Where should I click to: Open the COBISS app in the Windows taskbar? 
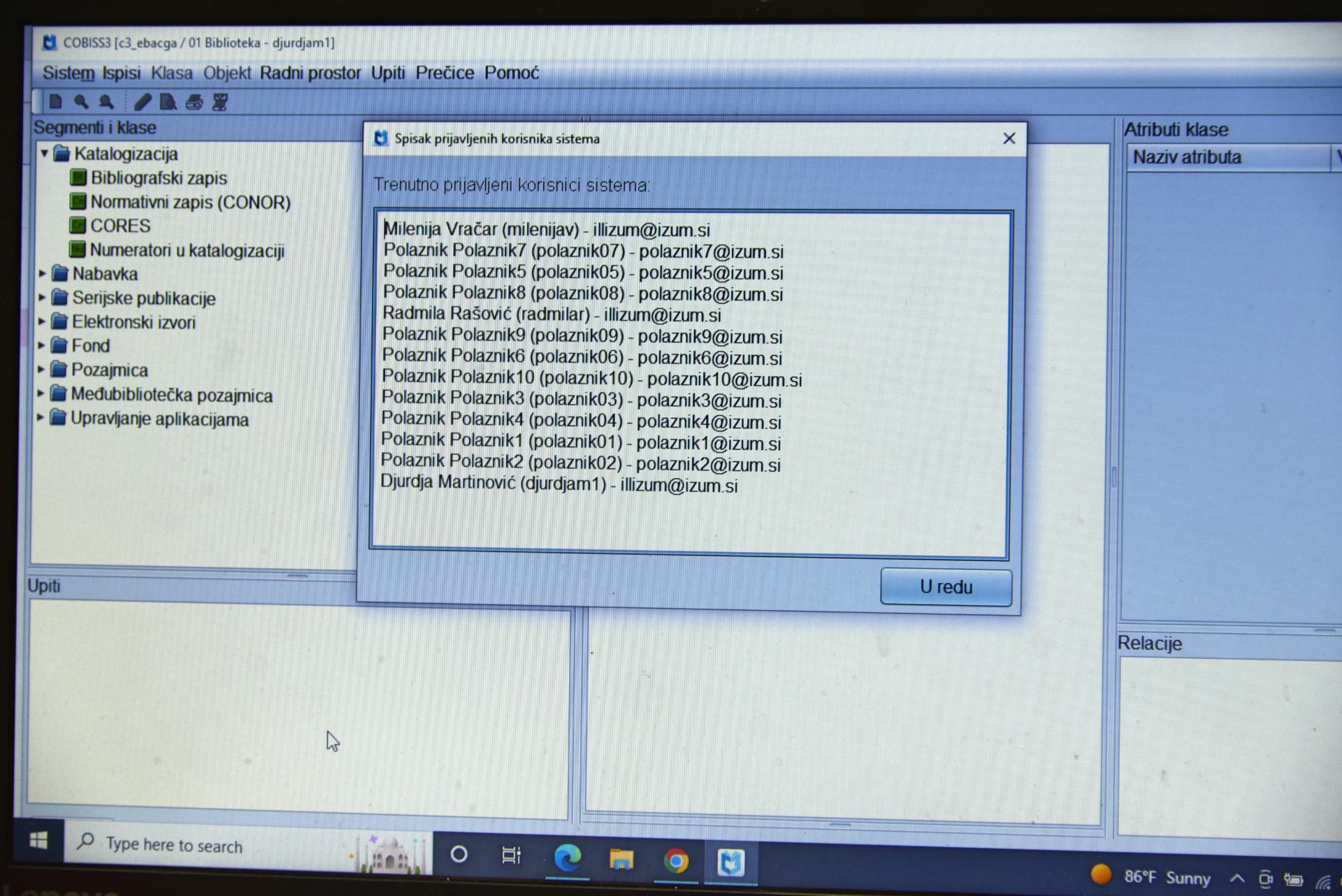730,862
